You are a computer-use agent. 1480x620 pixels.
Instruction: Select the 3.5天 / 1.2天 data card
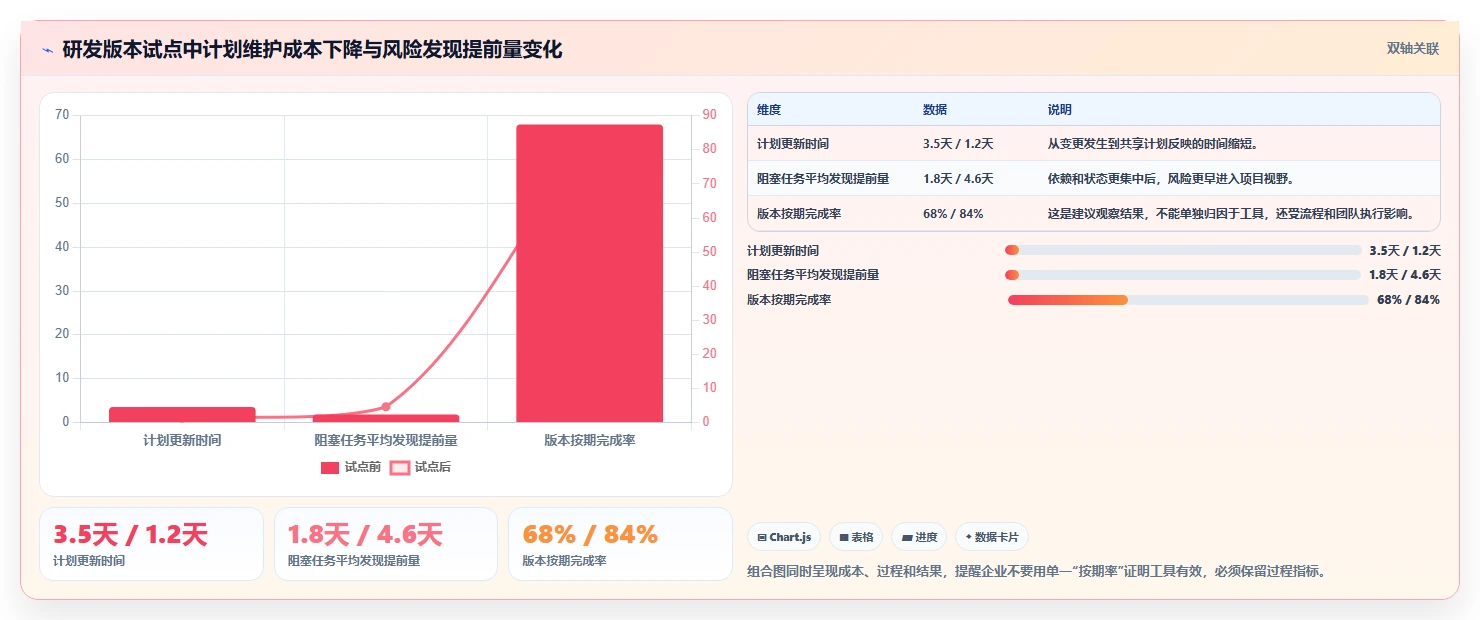[151, 544]
